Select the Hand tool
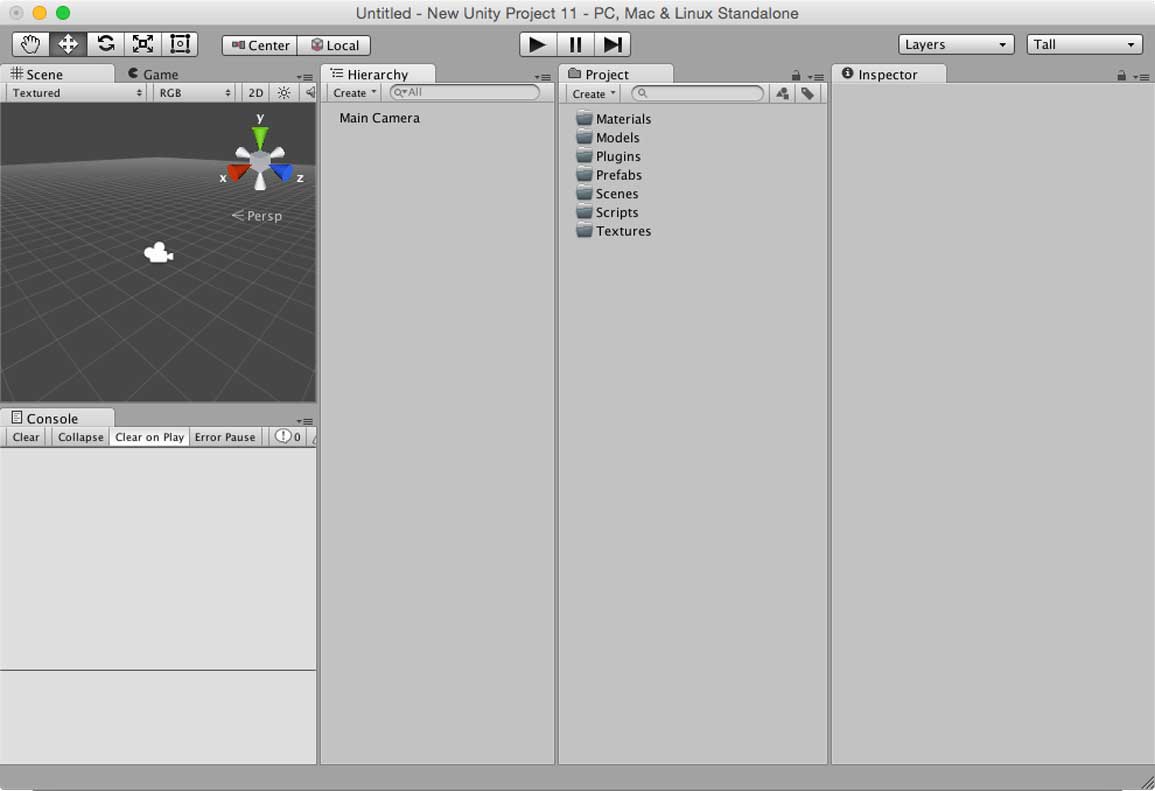Screen dimensions: 1155x791 point(30,44)
